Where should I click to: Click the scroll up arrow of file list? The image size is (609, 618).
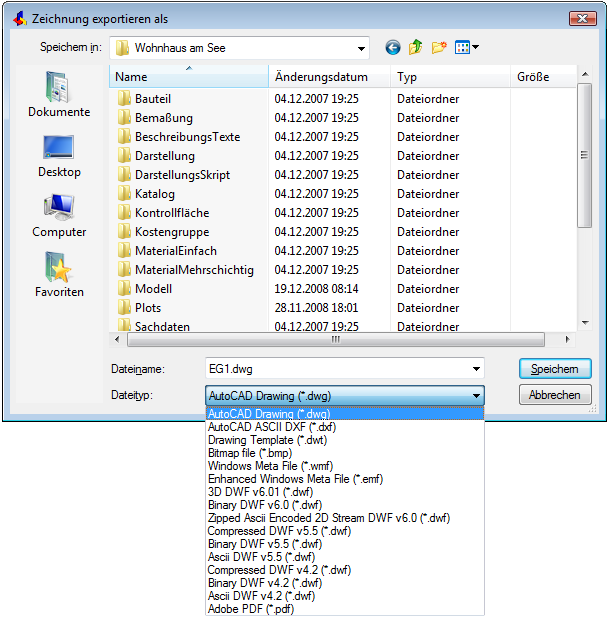(x=585, y=74)
